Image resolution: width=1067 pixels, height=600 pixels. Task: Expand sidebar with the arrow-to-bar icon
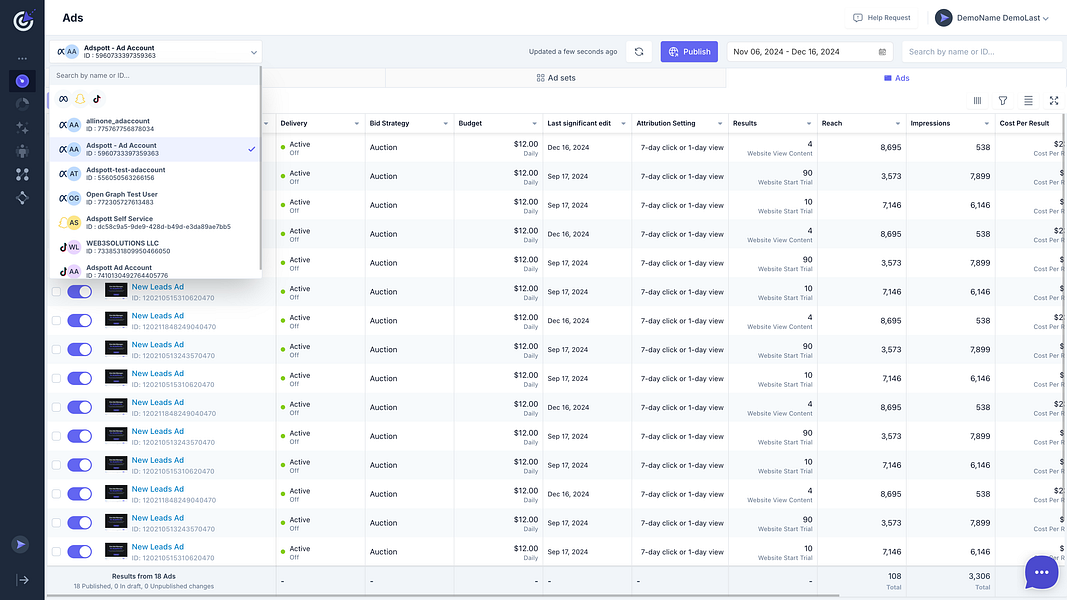click(x=22, y=580)
